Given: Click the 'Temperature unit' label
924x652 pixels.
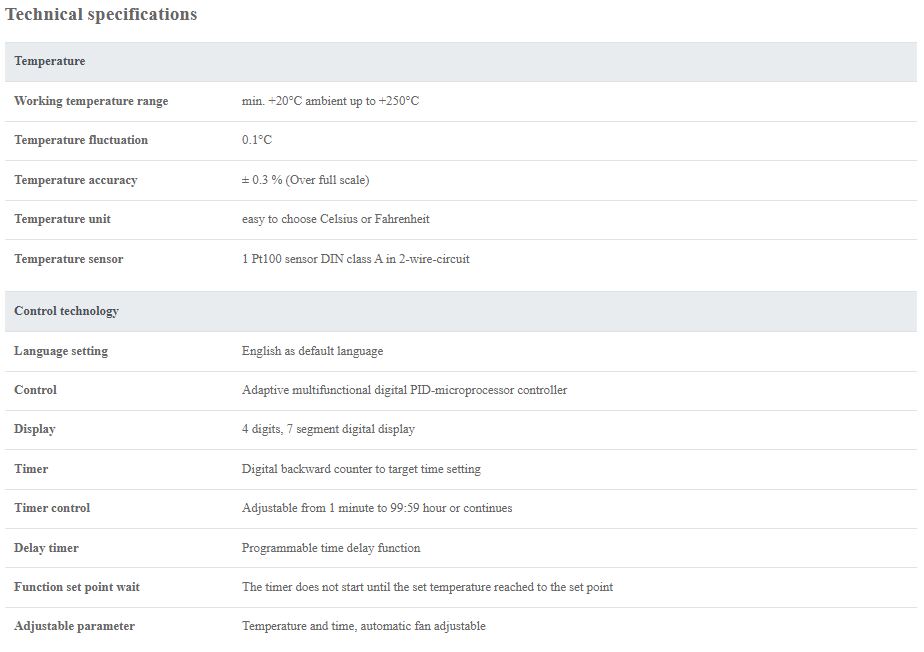Looking at the screenshot, I should 62,219.
